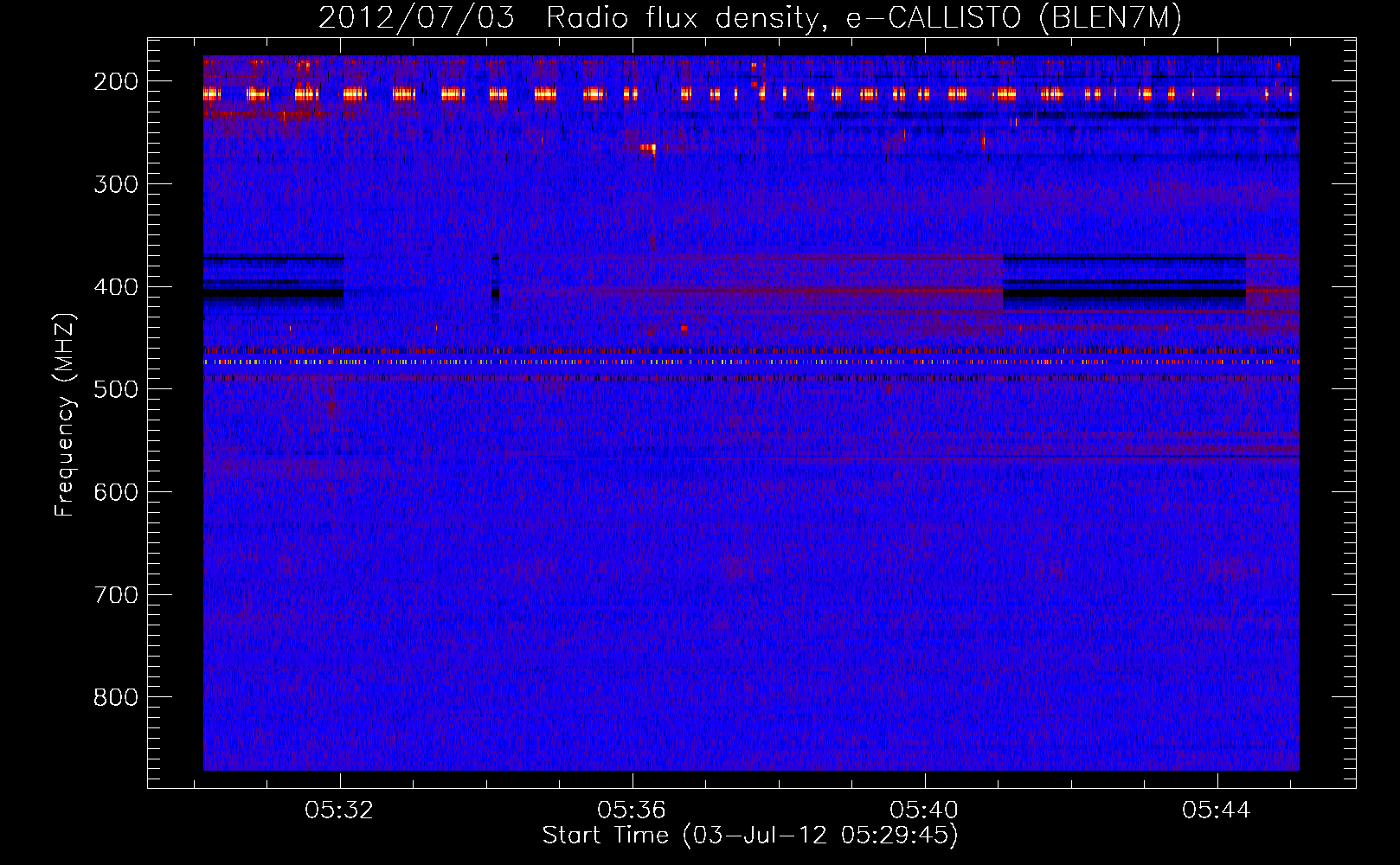Click the plot title '2012/07/03 Radio flux density, e-CALLISTO (BLEN7M)'
Image resolution: width=1400 pixels, height=865 pixels.
pos(750,17)
